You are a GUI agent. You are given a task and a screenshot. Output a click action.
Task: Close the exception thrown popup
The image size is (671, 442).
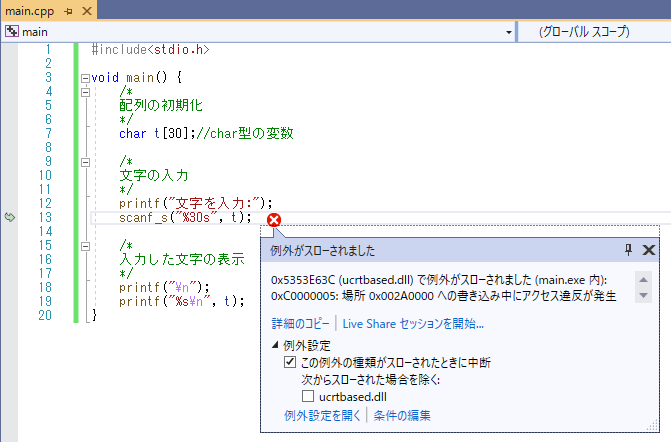(x=649, y=250)
